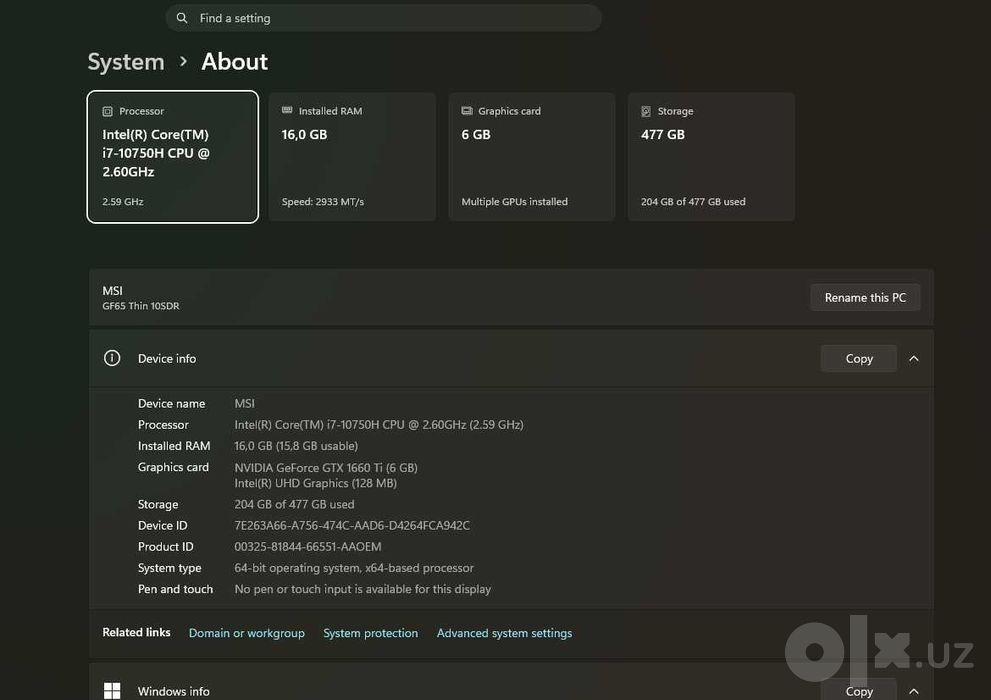This screenshot has height=700, width=991.
Task: Click the Device ID value 7E263A66-A756-474C-AAD6-D4264FCA942C
Action: pos(352,526)
